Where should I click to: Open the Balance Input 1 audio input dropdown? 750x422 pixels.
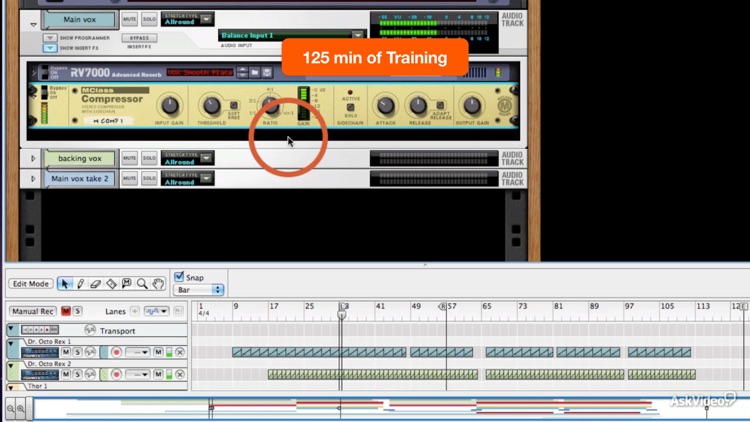tap(357, 35)
